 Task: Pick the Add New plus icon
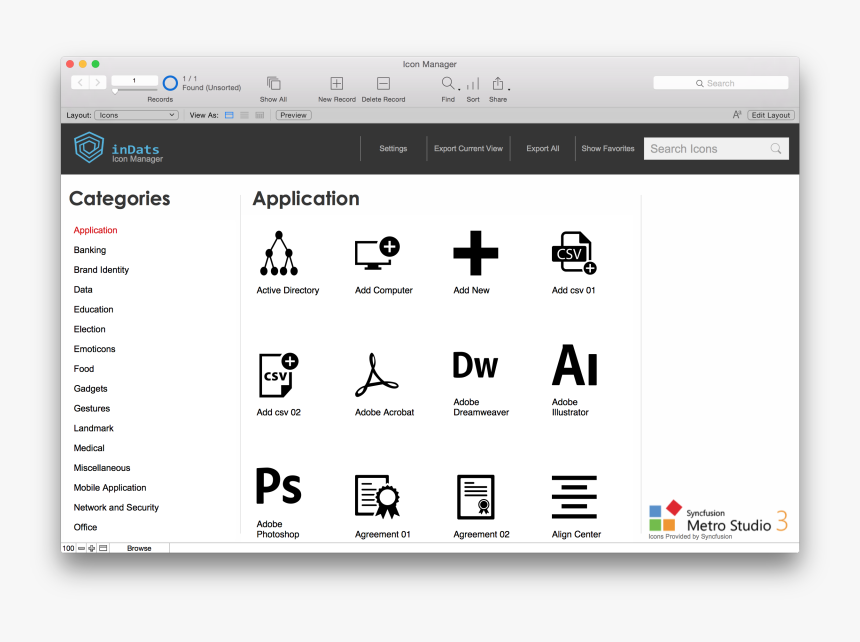[476, 253]
